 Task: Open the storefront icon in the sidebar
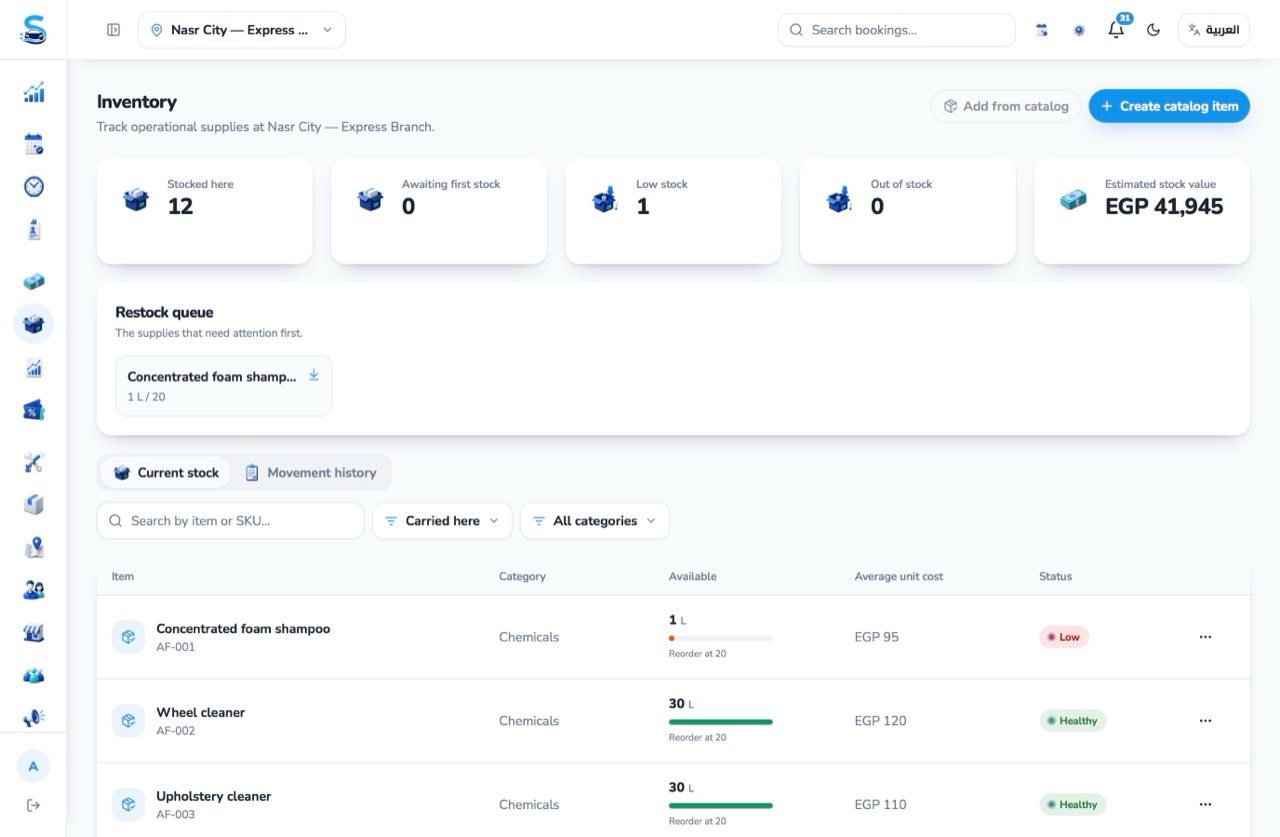pos(34,633)
